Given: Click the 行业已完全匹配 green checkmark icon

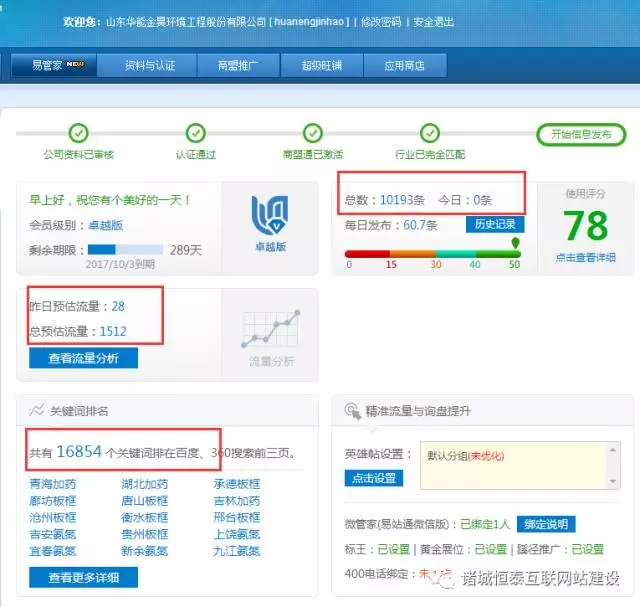Looking at the screenshot, I should coord(430,134).
